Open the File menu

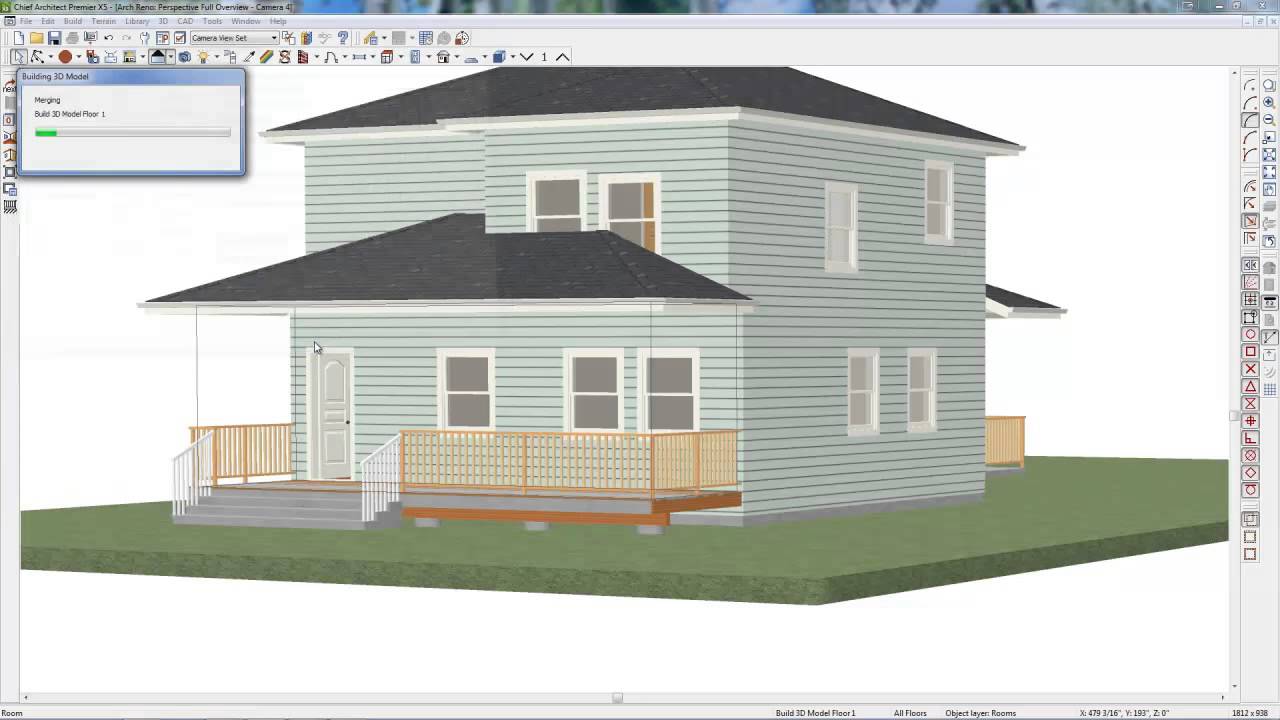(x=26, y=21)
